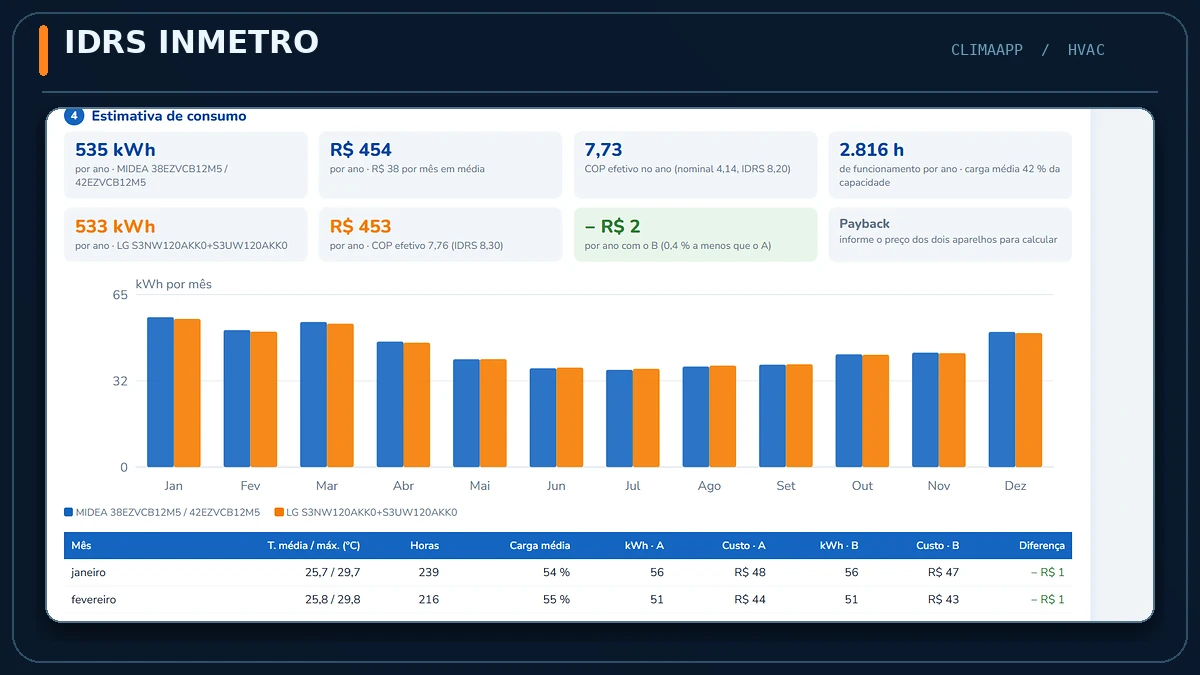Select the 'Estimativa de consumo' section heading

click(x=169, y=116)
